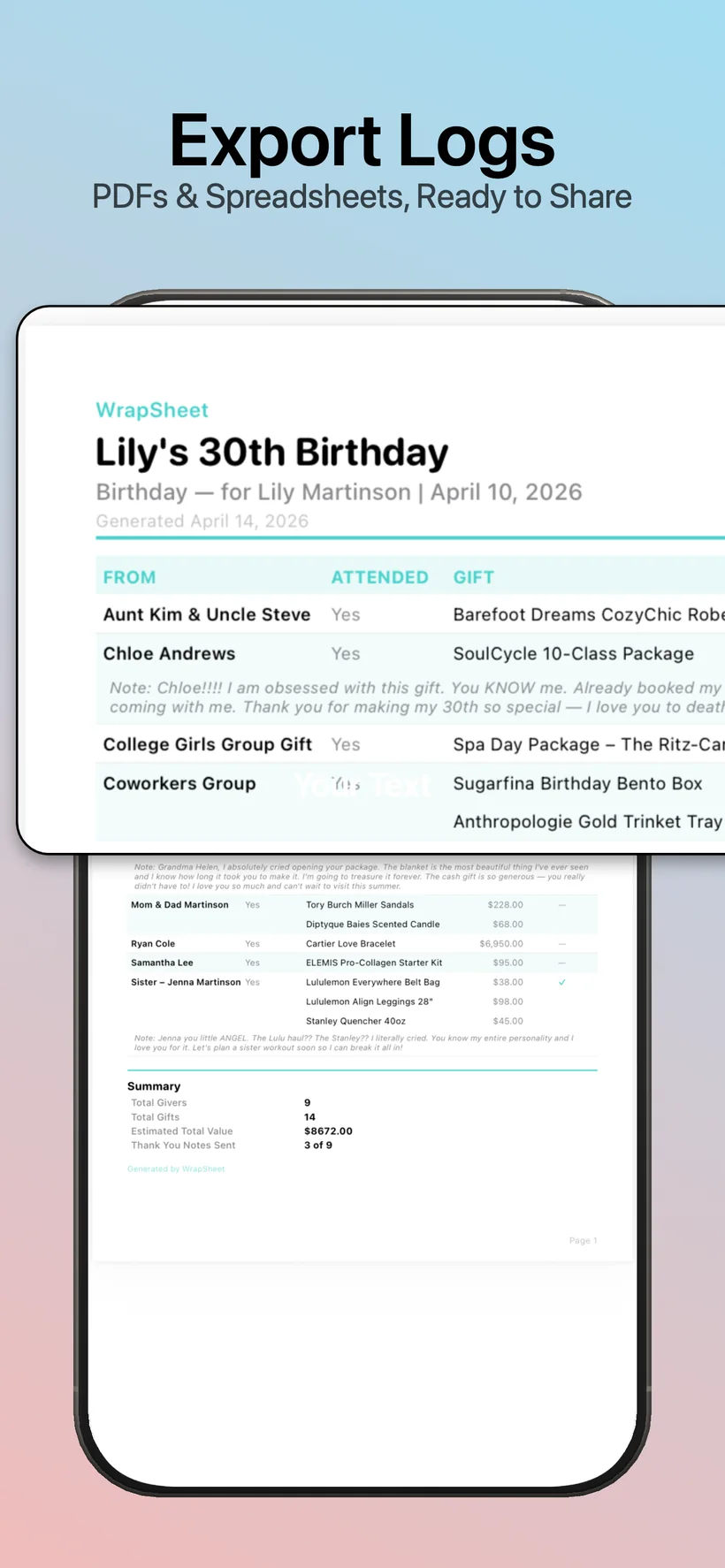This screenshot has height=1568, width=725.
Task: Click "Lululemon Everywhere Belt Bag" gift
Action: tap(373, 982)
